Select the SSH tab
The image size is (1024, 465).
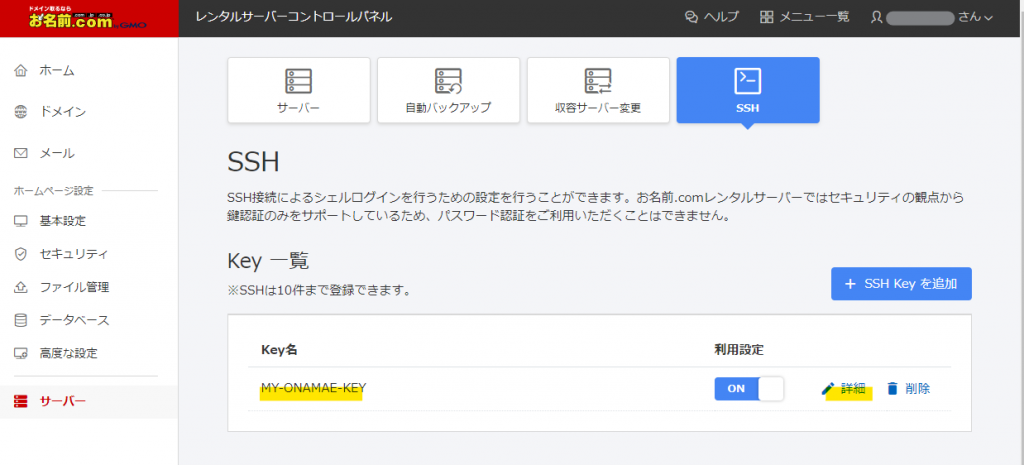pos(747,90)
